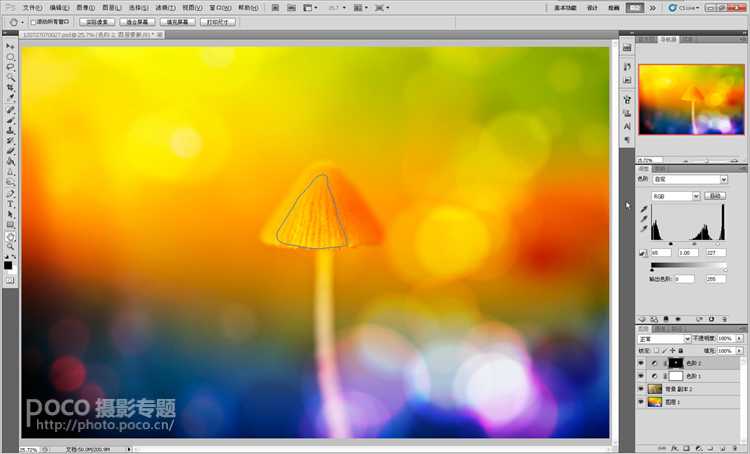Screen dimensions: 750x454
Task: Select the Brush tool
Action: 10,120
